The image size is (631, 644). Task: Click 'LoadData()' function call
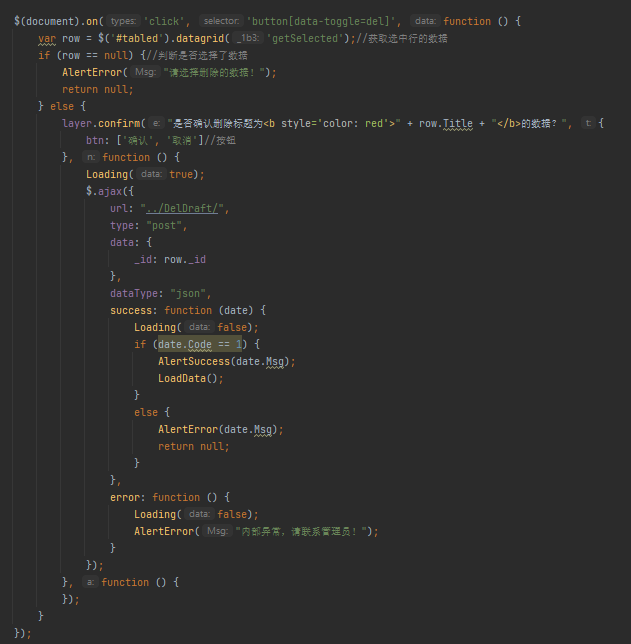click(188, 379)
